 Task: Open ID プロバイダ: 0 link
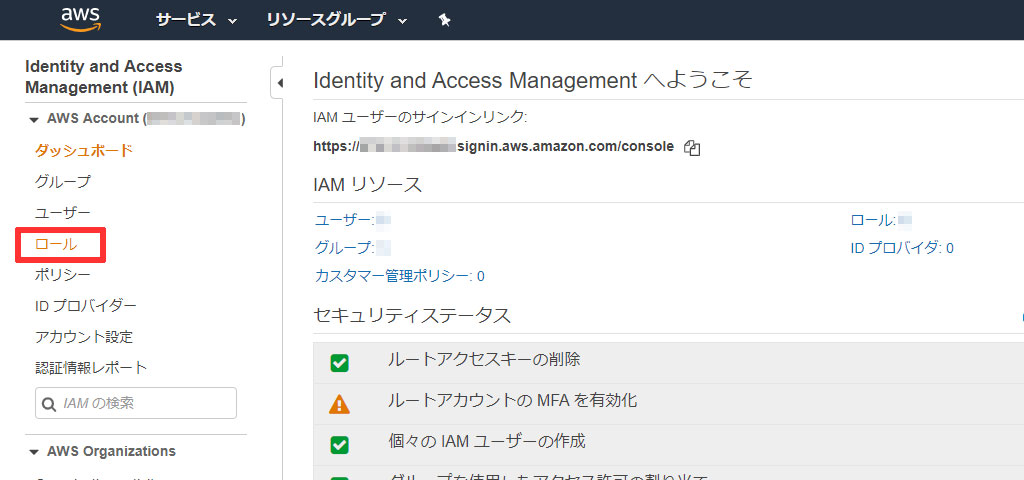pos(902,248)
